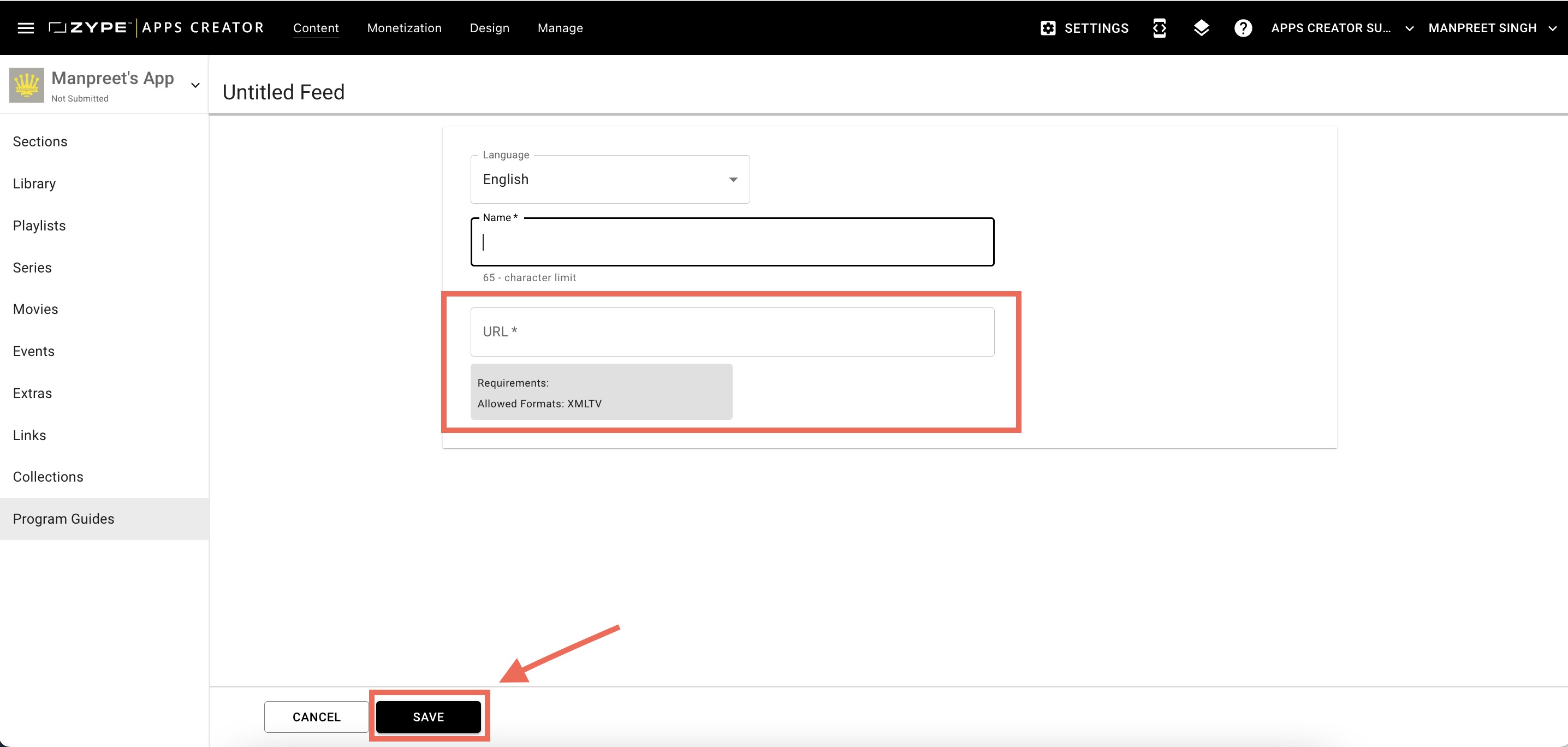1568x747 pixels.
Task: Click the Untitled Feed page title
Action: pos(284,92)
